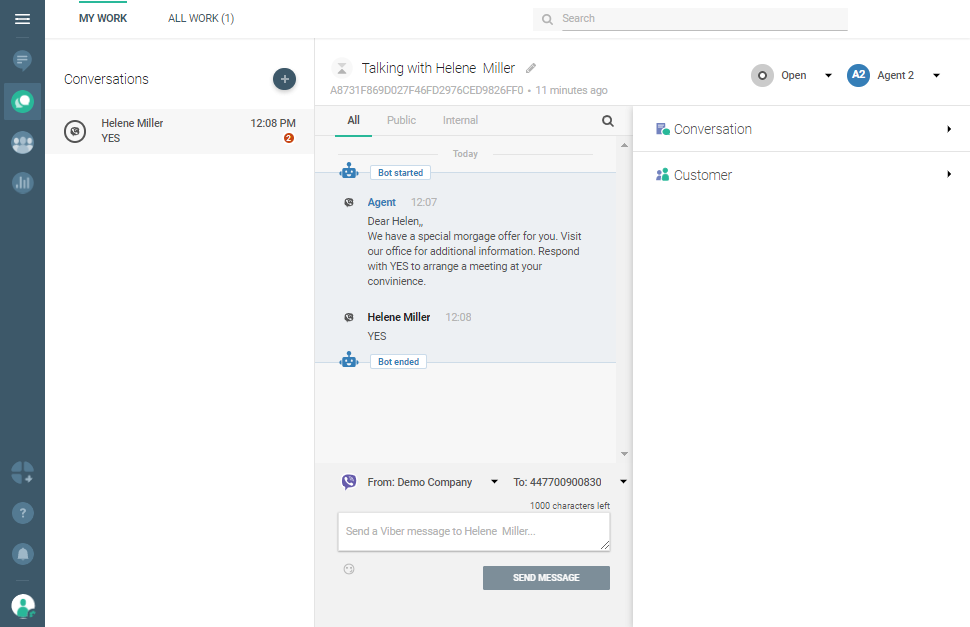
Task: Search within the conversation using magnifier icon
Action: coord(607,121)
